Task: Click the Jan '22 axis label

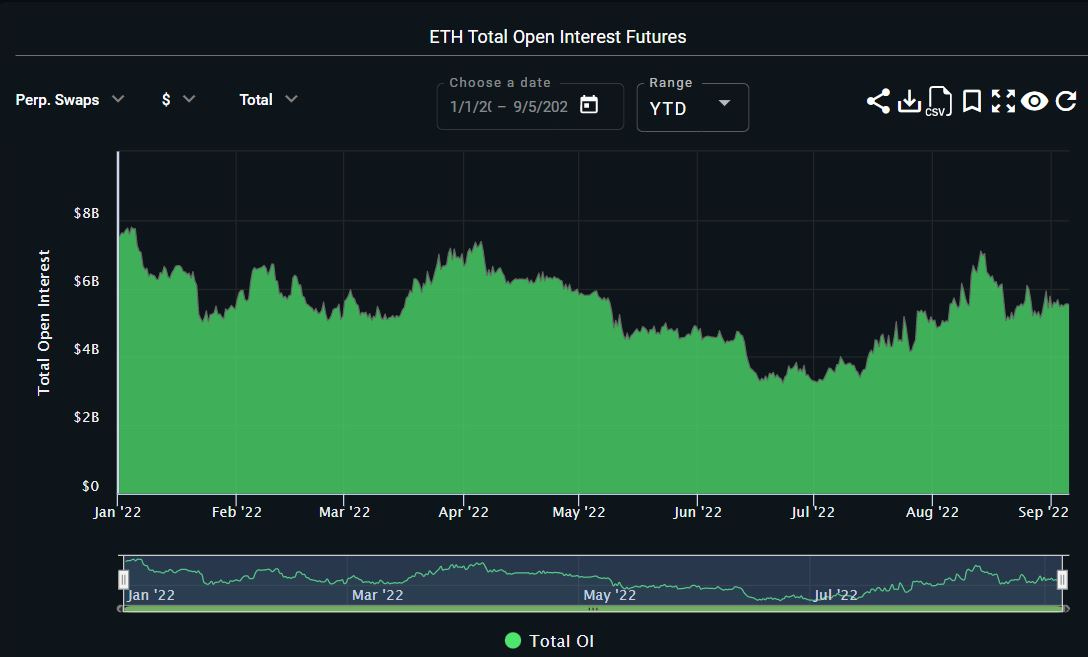Action: click(117, 512)
